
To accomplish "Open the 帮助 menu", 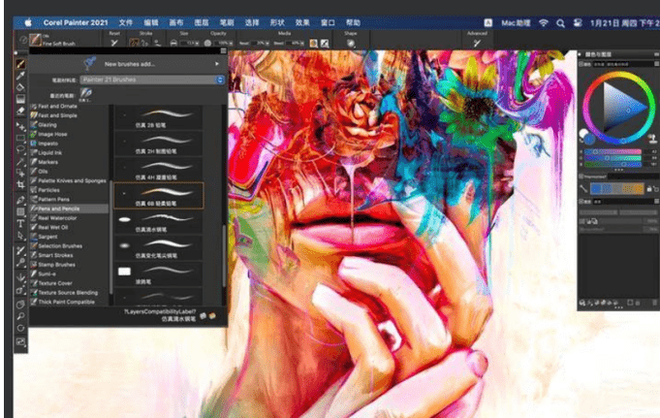I will 353,23.
